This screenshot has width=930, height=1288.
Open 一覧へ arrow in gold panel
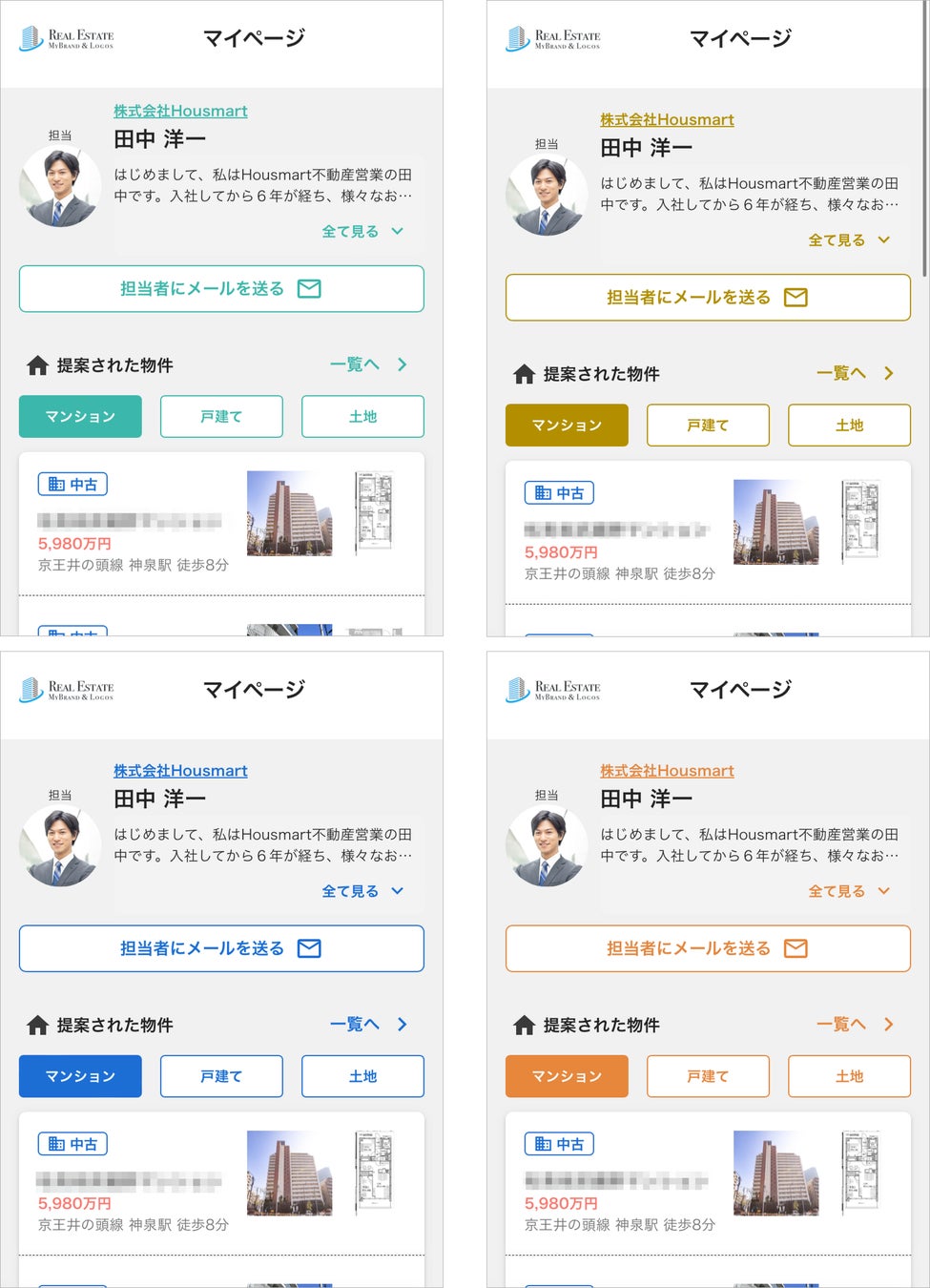click(x=889, y=373)
